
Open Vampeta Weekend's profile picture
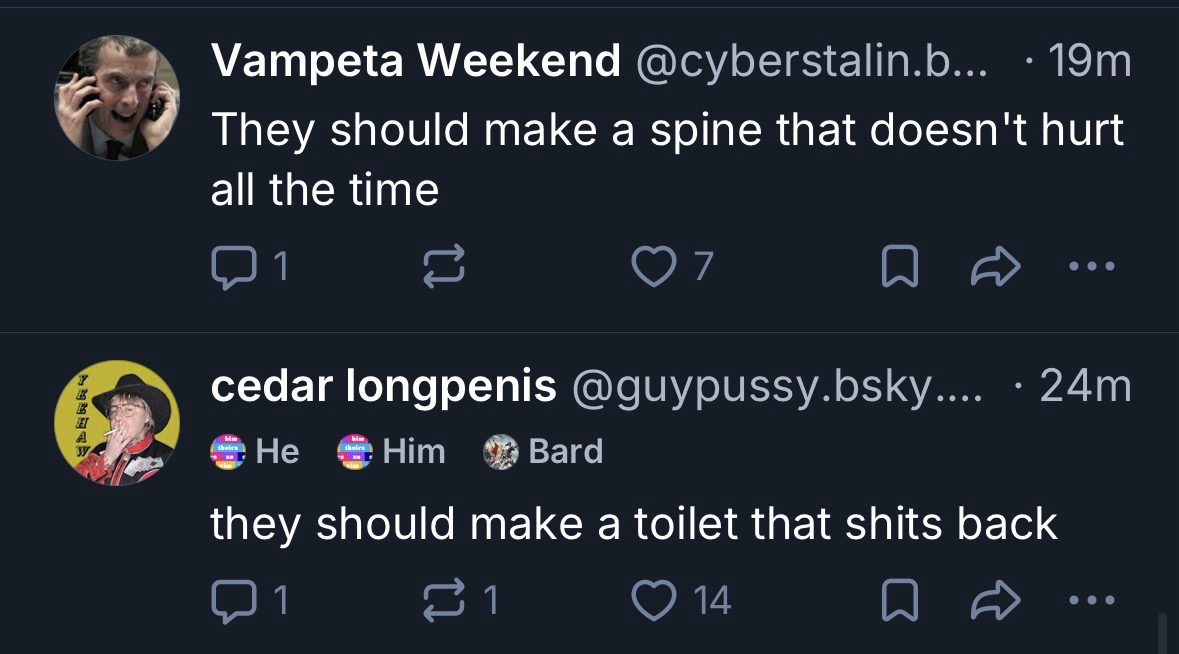pyautogui.click(x=116, y=97)
